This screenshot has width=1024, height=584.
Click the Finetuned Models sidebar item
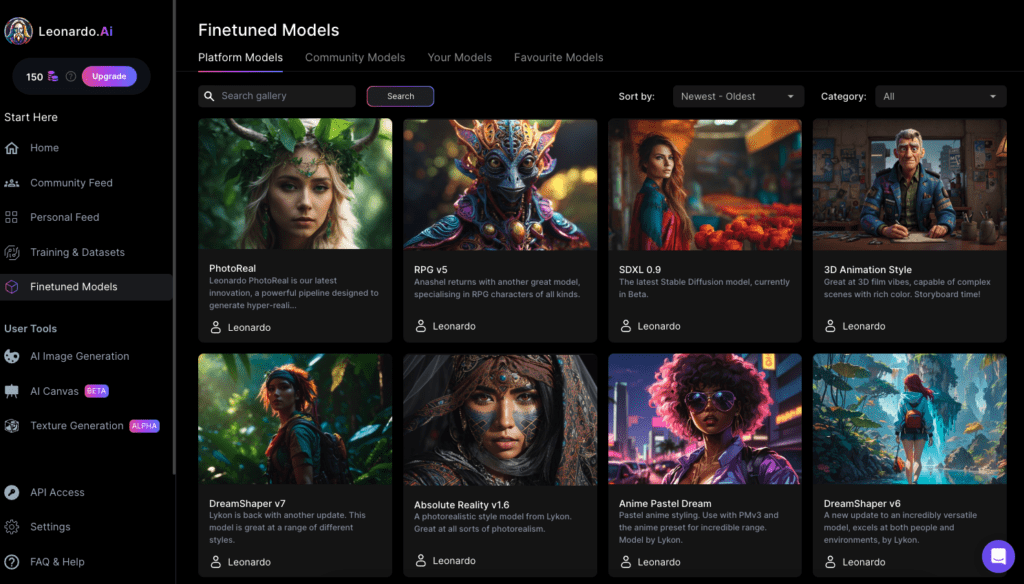tap(86, 287)
